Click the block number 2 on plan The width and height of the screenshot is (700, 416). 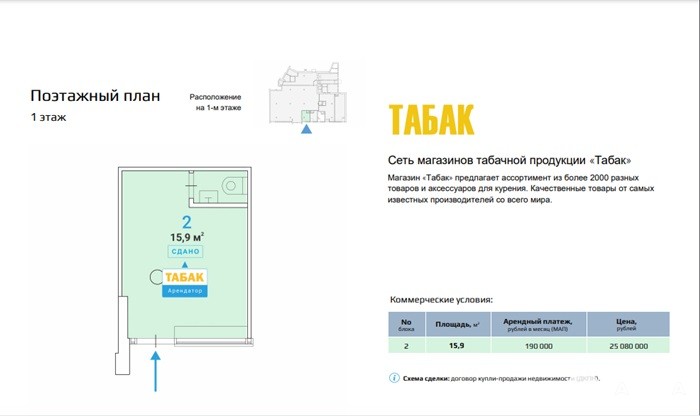[185, 222]
